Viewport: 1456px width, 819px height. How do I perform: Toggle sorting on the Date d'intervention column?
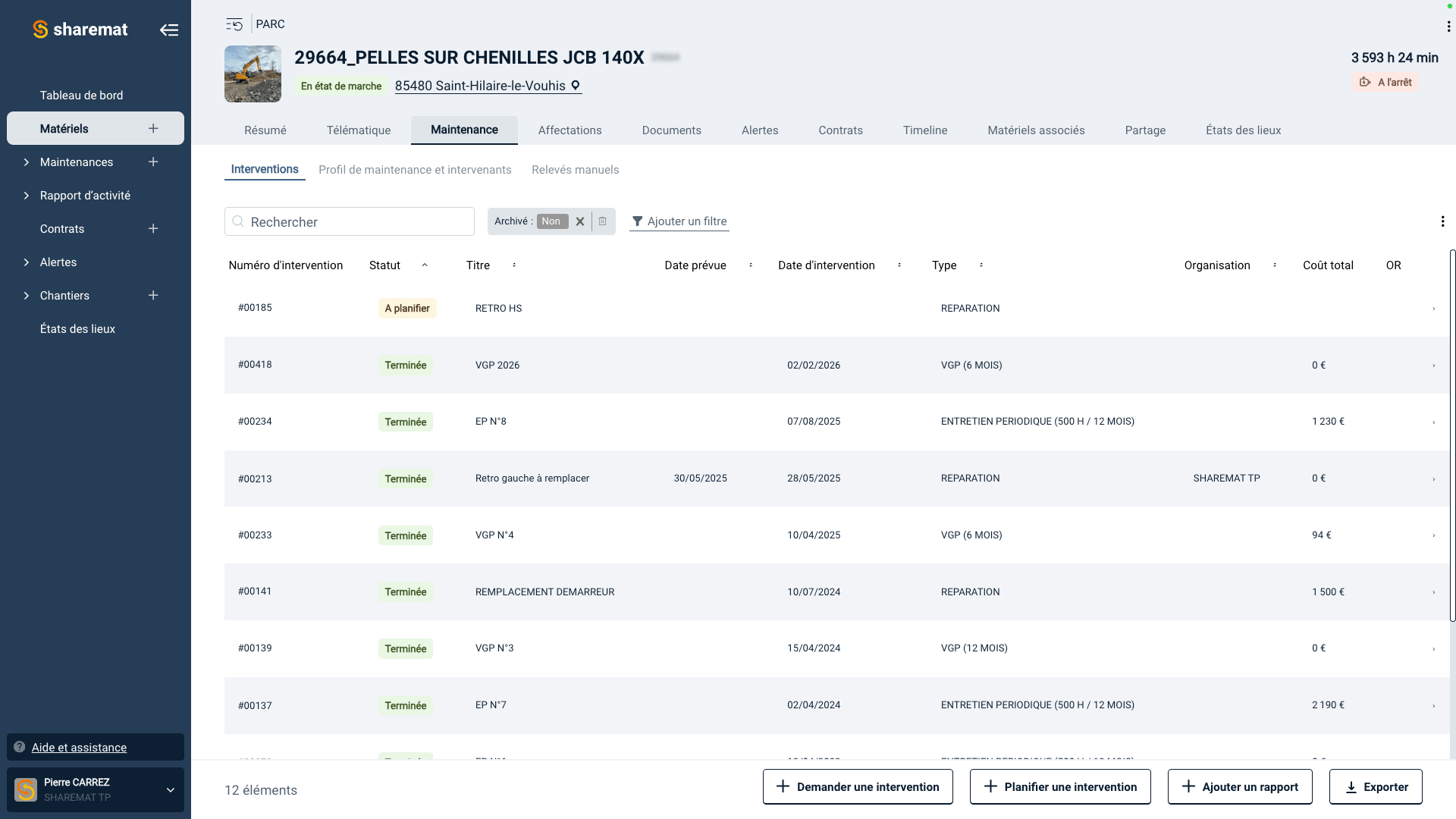[x=899, y=265]
